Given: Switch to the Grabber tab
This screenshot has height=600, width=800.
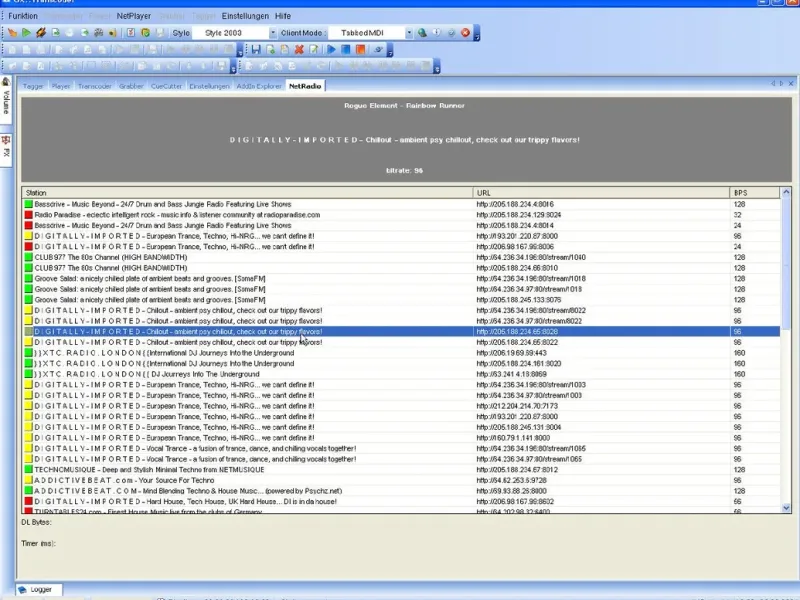Looking at the screenshot, I should [x=131, y=86].
